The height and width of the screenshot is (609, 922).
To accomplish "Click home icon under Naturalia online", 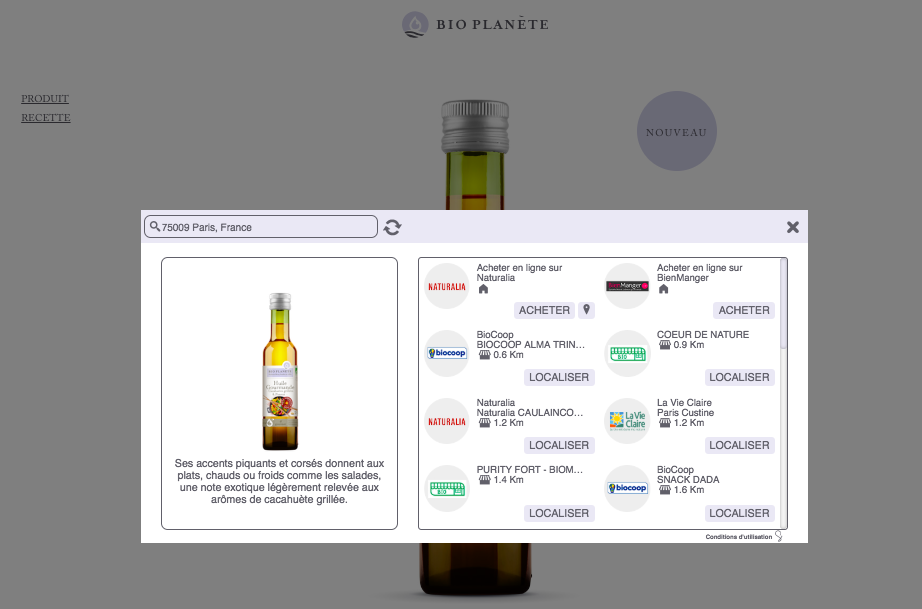I will point(483,289).
